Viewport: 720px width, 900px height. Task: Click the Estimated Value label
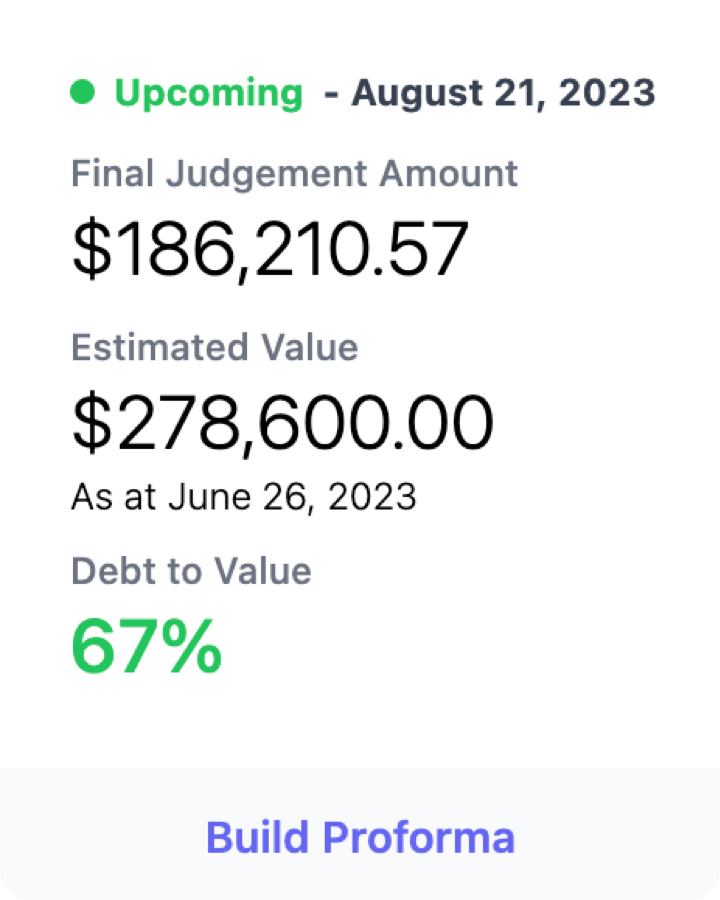[x=214, y=347]
